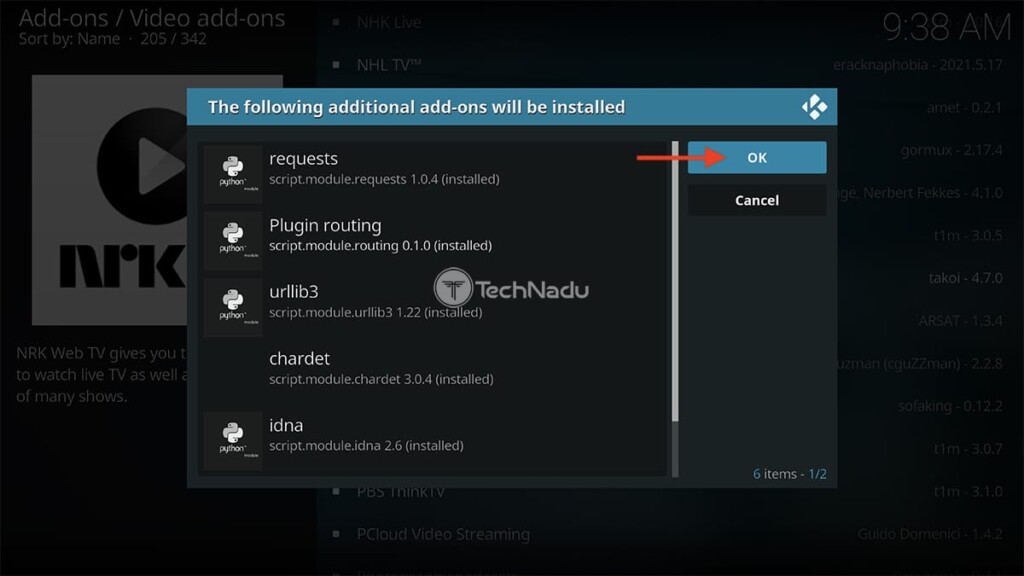Click the Python icon beside urllib3
The width and height of the screenshot is (1024, 576).
click(x=232, y=307)
